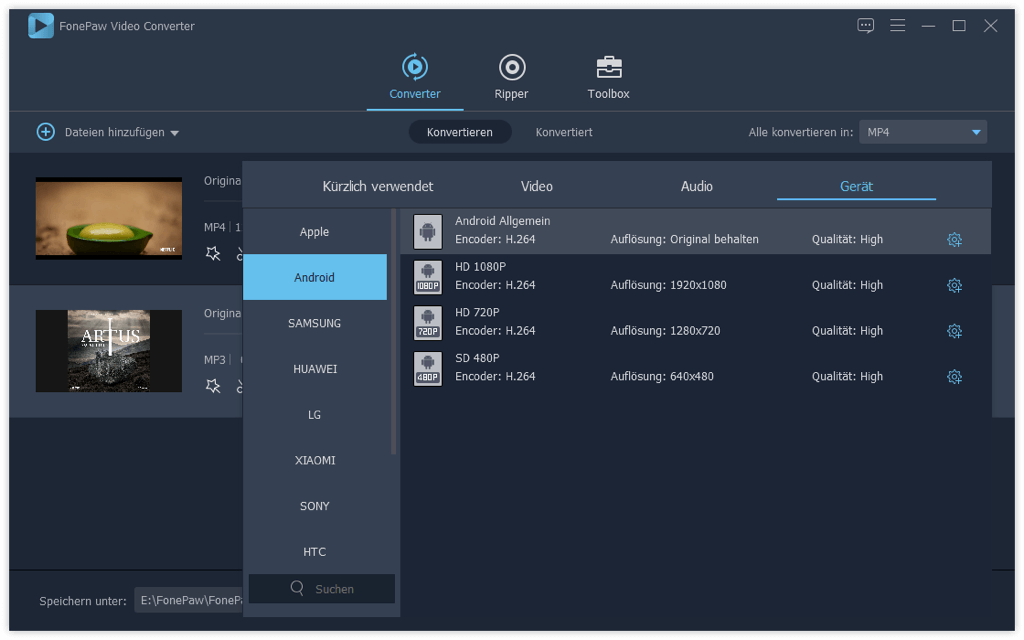
Task: Choose HTC in the device list
Action: coord(315,552)
